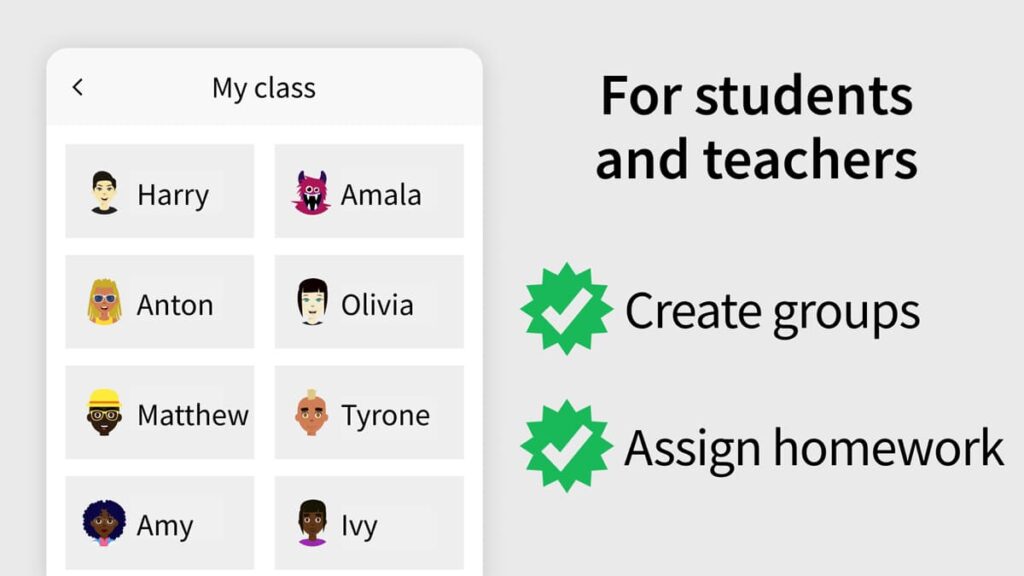Choose the name Olivia in class list

[x=377, y=305]
